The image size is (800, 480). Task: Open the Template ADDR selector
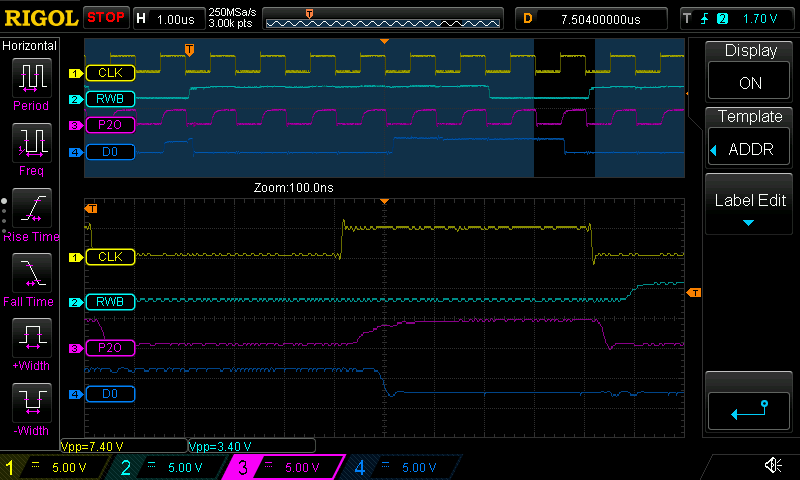pyautogui.click(x=750, y=136)
